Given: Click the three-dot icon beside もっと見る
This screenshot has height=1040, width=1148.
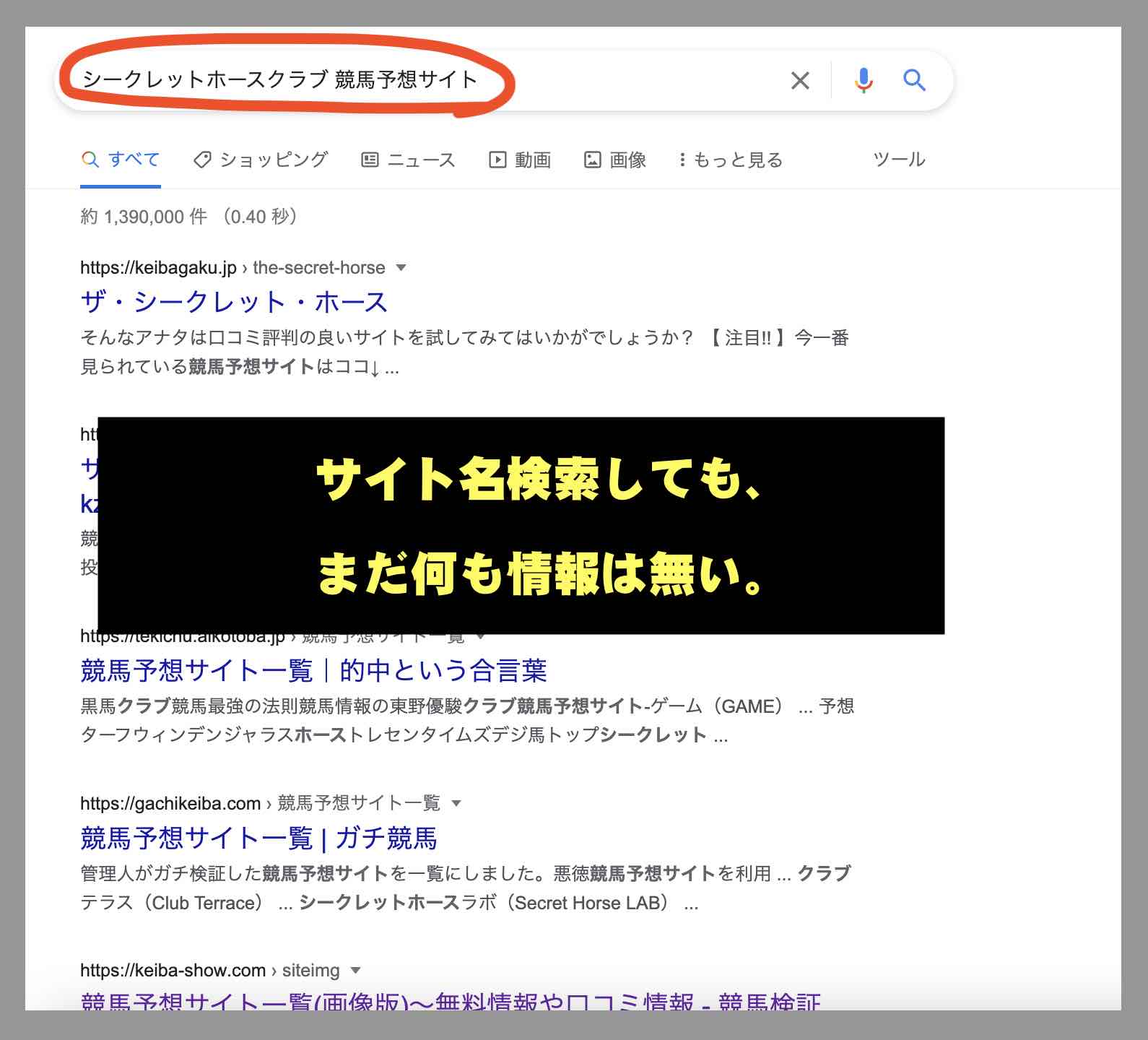Looking at the screenshot, I should pos(682,160).
